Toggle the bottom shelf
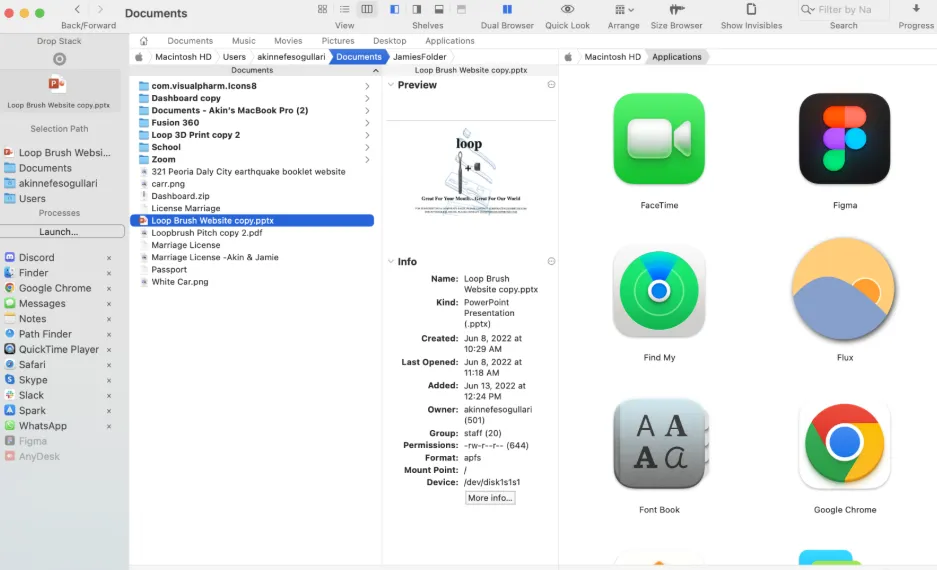937x570 pixels. click(439, 9)
